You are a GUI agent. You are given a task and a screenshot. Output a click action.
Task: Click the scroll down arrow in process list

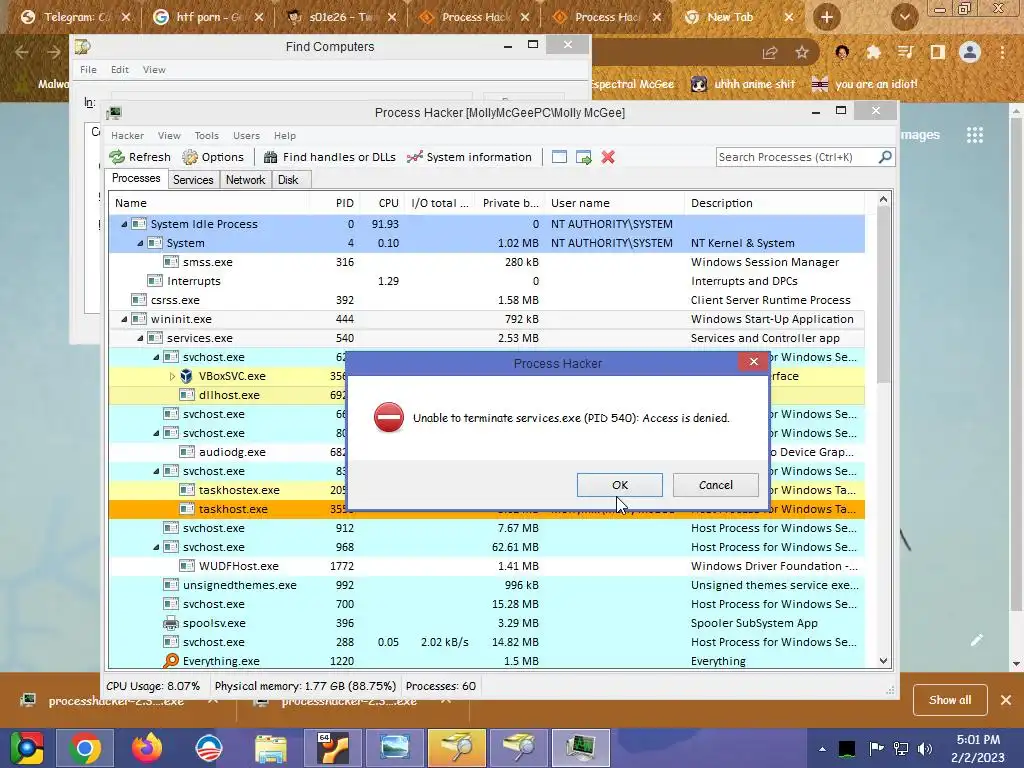(x=883, y=661)
